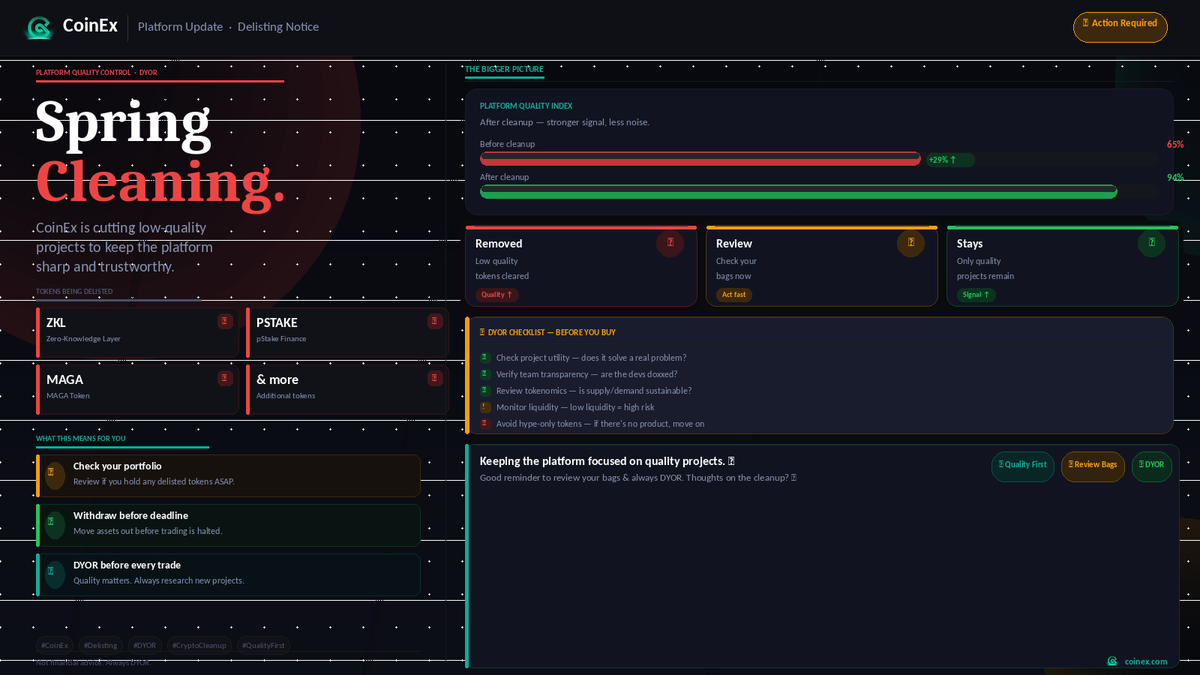Click the round orange icon on the Review card
Viewport: 1200px width, 675px height.
click(x=911, y=243)
